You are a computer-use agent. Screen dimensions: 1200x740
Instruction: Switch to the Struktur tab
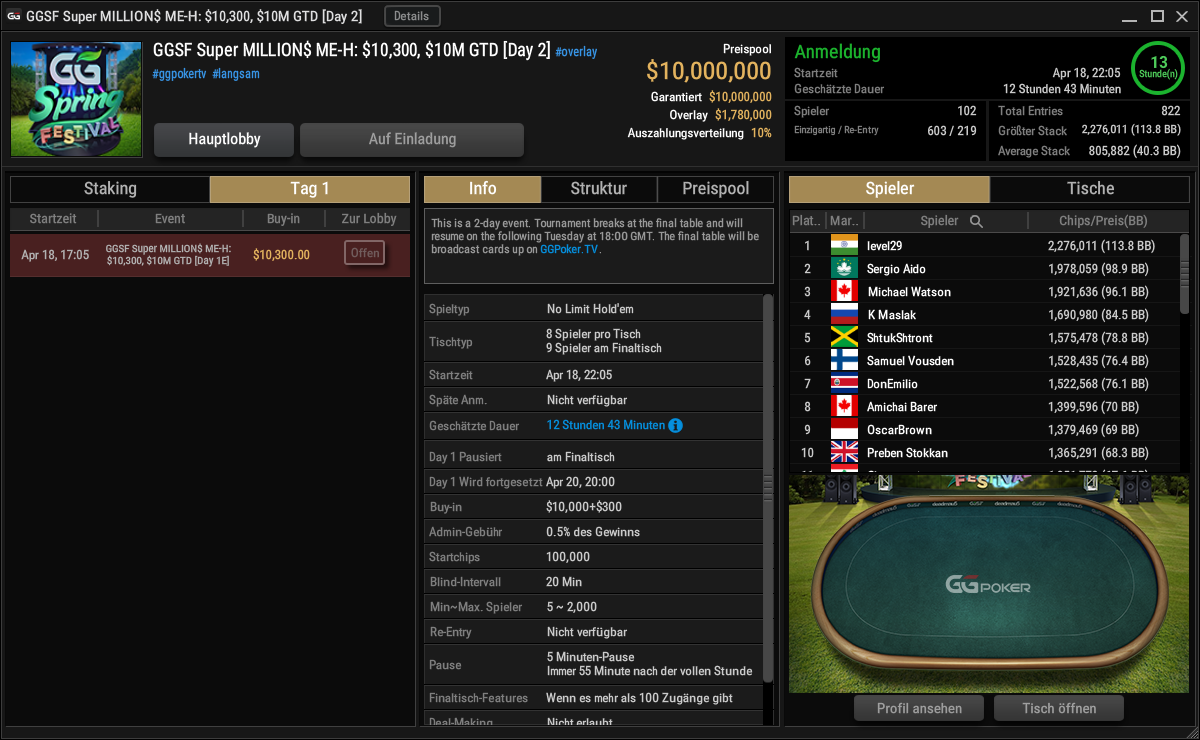[x=599, y=189]
